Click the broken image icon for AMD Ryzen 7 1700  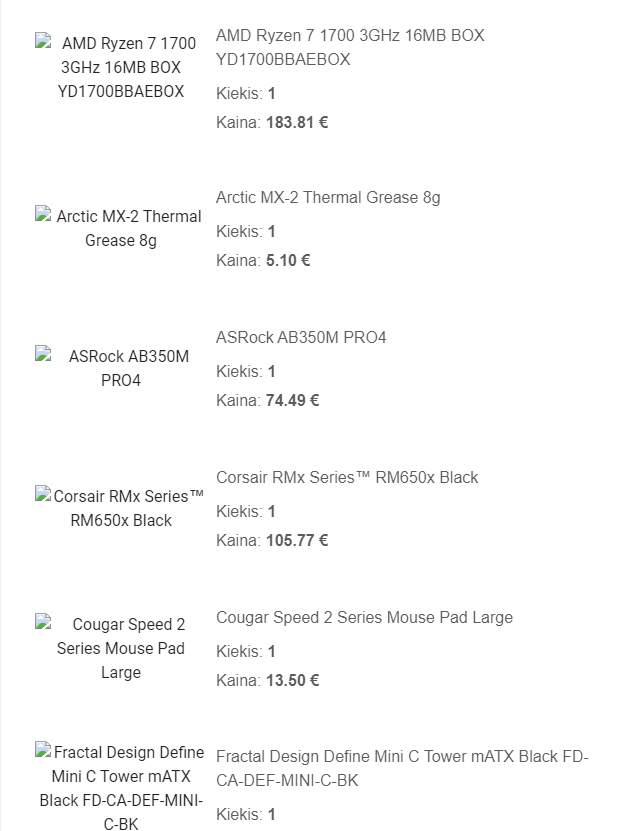click(x=43, y=41)
